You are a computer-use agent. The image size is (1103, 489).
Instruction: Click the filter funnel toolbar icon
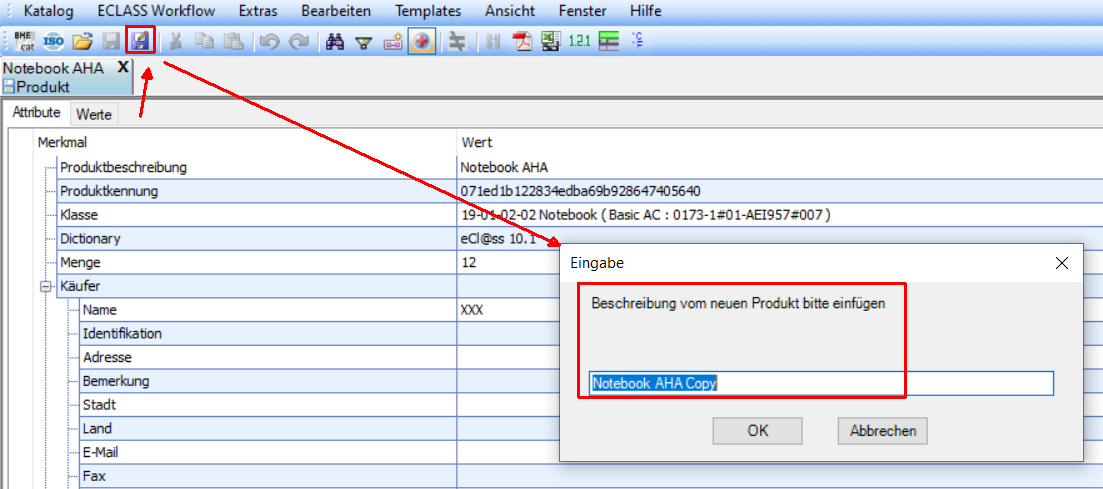pos(364,41)
